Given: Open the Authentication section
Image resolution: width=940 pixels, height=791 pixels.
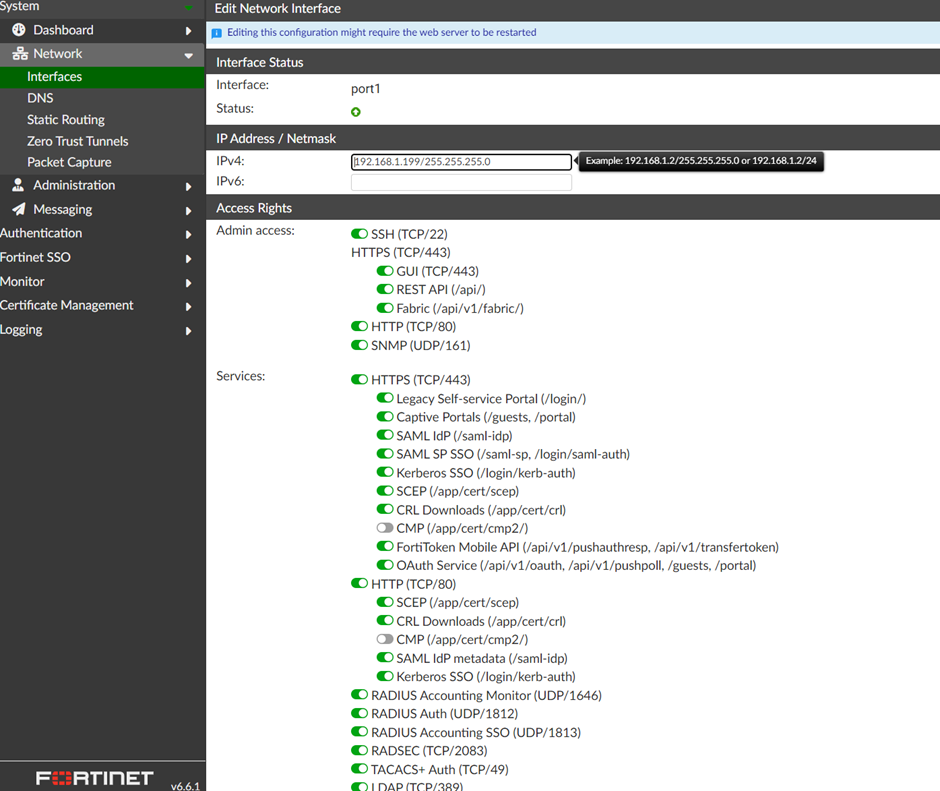Looking at the screenshot, I should tap(41, 233).
